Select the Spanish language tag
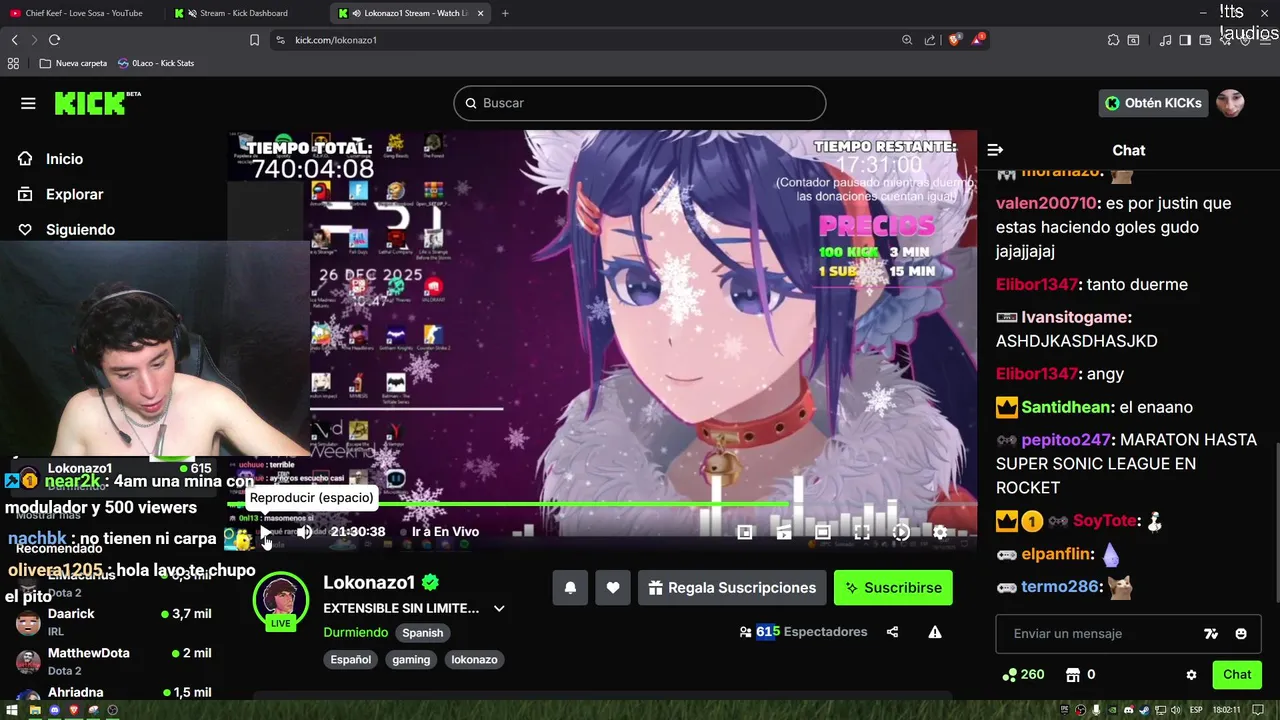The image size is (1280, 720). [x=422, y=632]
